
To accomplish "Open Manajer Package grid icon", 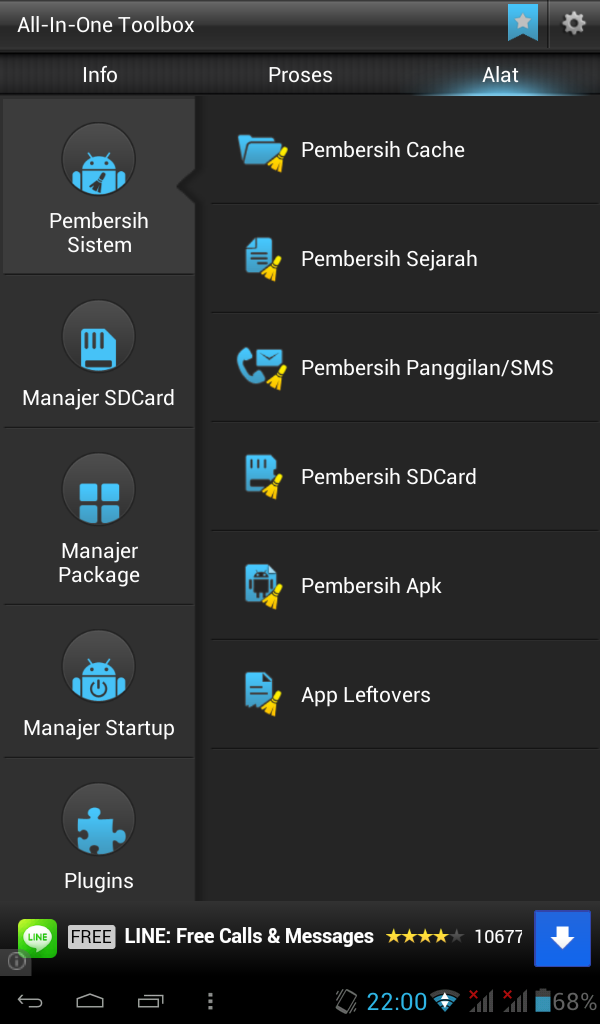I will point(99,489).
